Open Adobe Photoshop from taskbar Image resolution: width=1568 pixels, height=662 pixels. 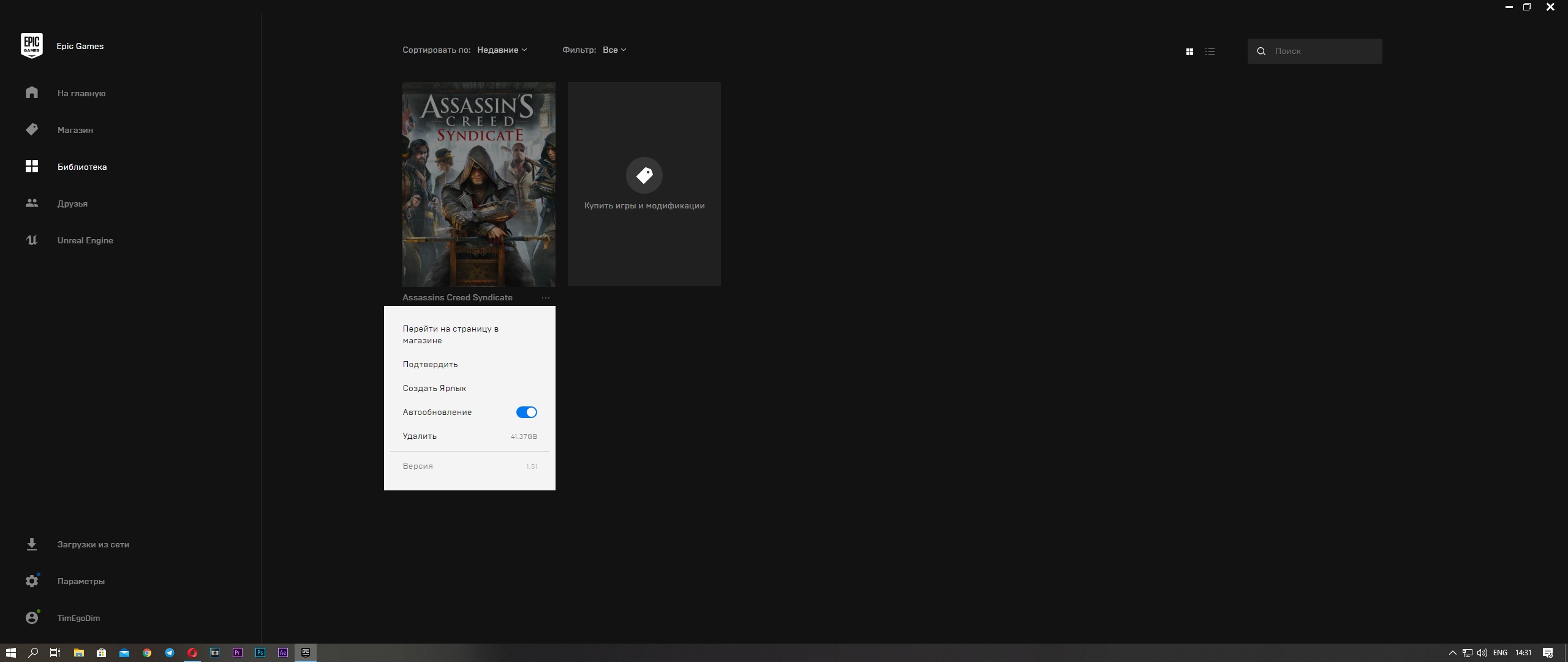[x=260, y=653]
